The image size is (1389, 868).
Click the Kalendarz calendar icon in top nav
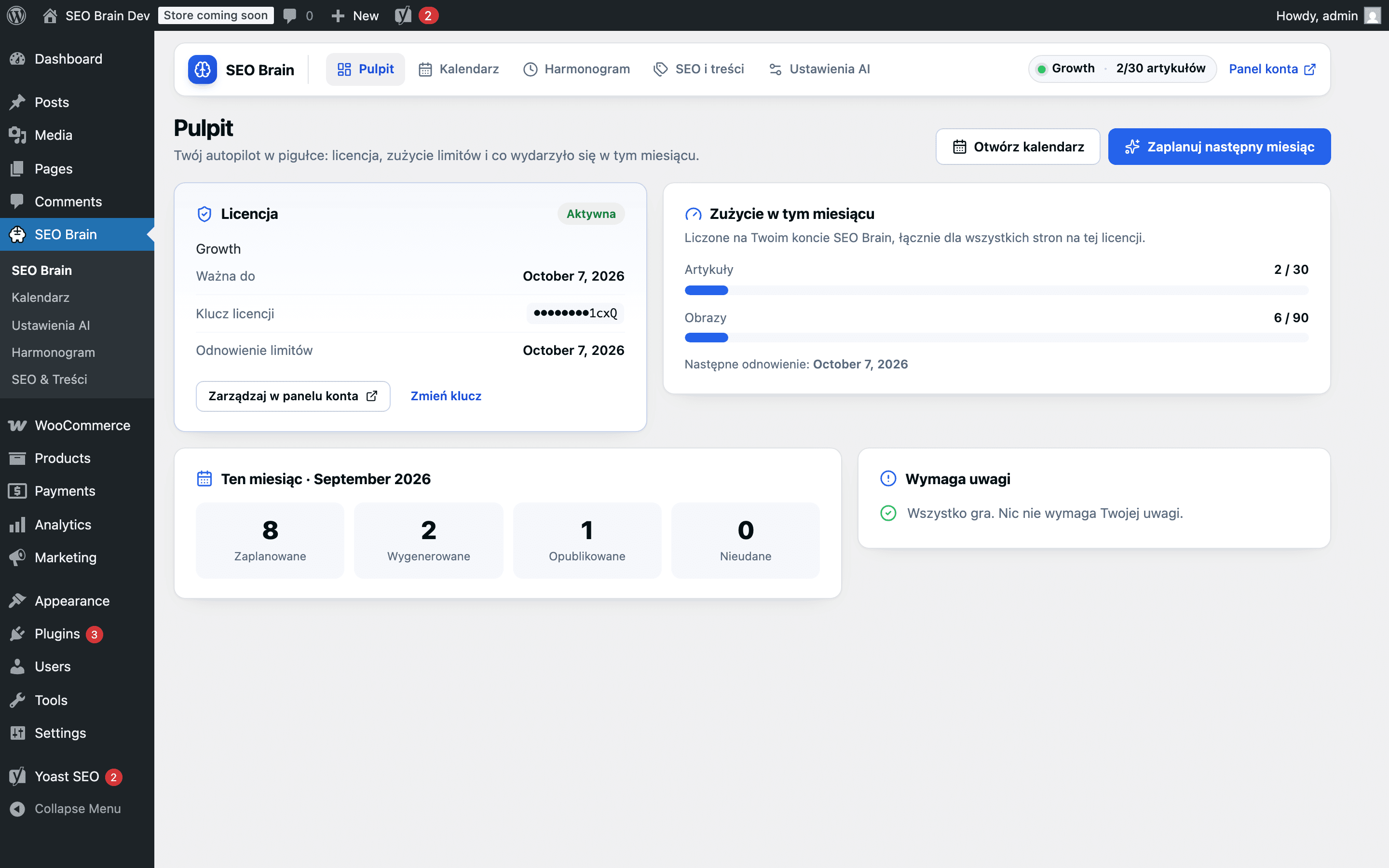pyautogui.click(x=425, y=69)
